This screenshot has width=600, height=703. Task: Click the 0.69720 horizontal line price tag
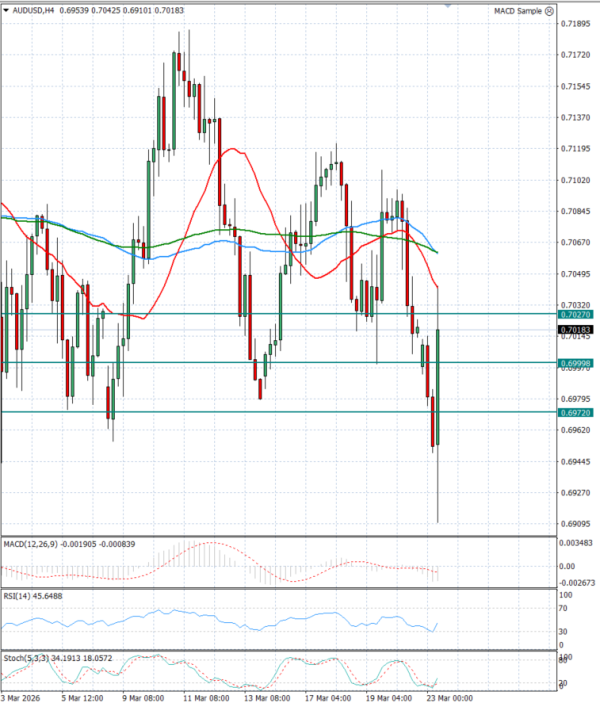pos(576,412)
